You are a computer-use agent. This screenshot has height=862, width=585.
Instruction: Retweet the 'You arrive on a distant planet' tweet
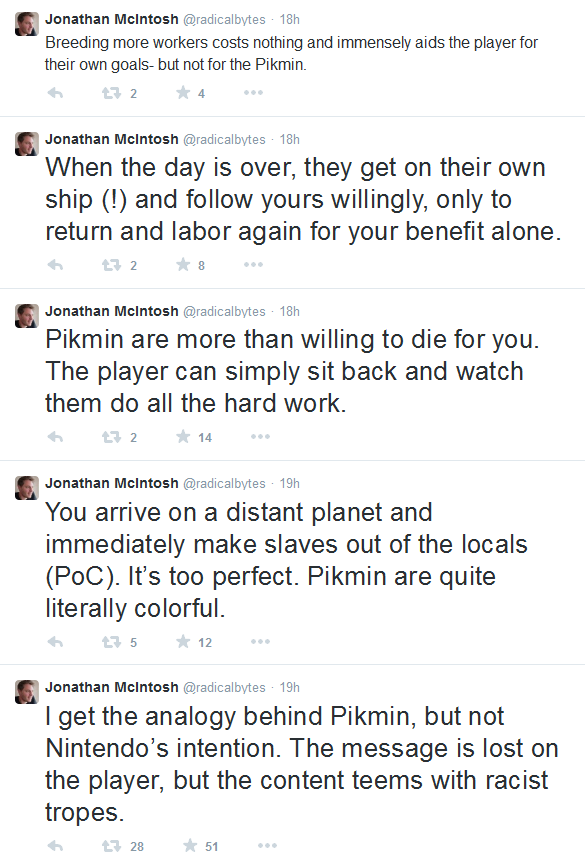(112, 642)
